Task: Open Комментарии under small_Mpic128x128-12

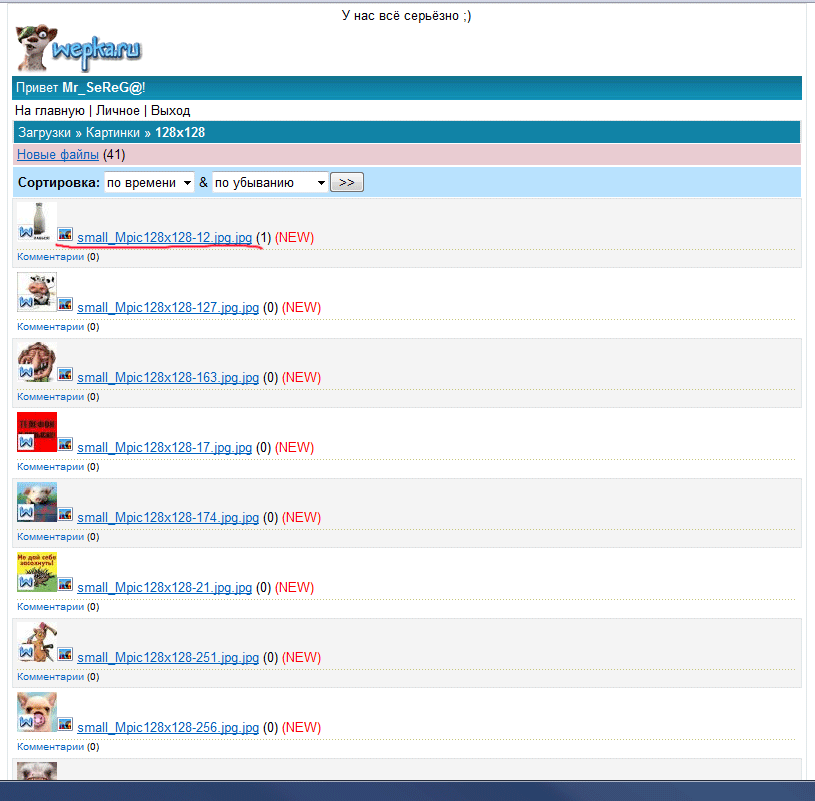Action: coord(50,257)
